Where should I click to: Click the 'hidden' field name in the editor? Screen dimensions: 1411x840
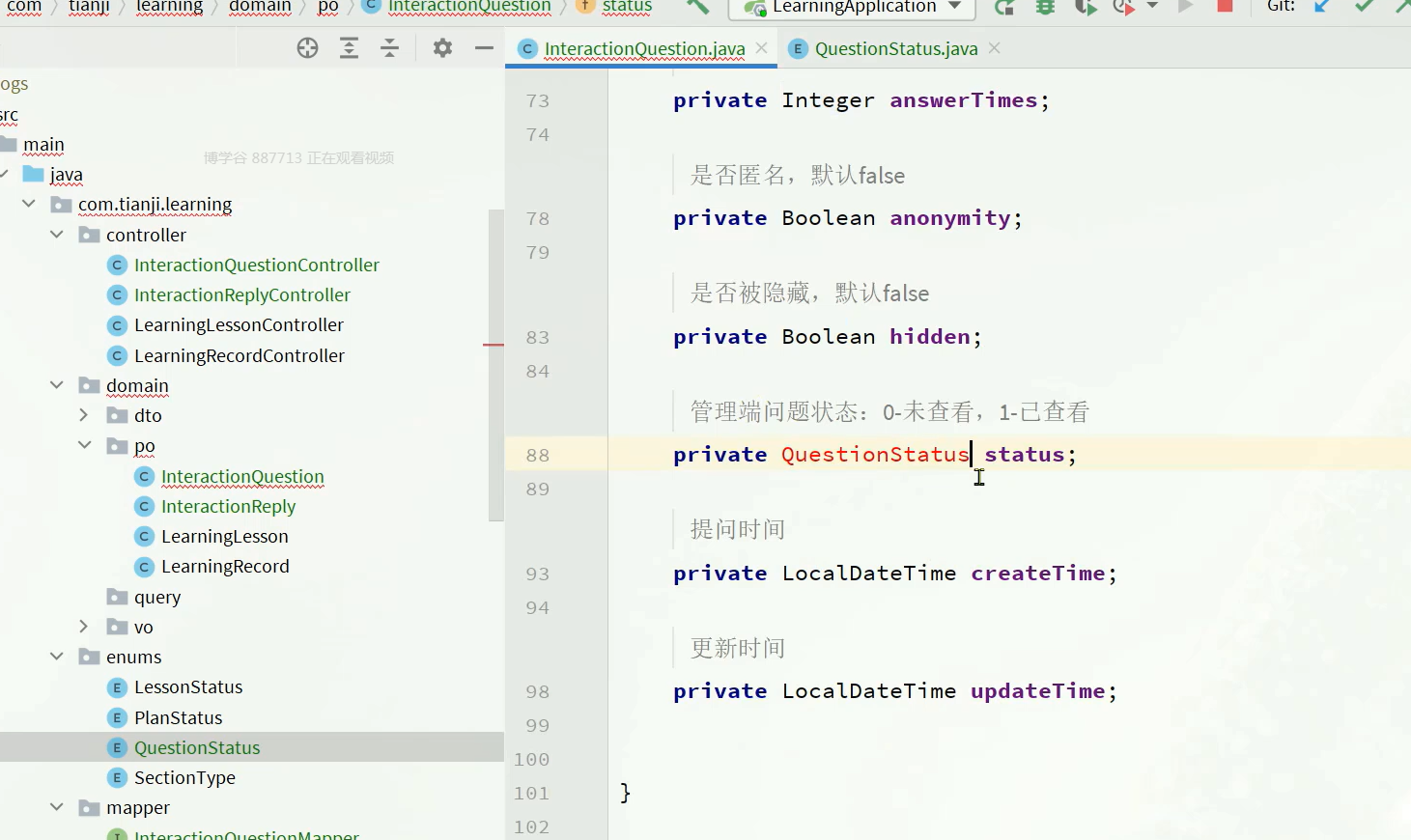coord(929,336)
